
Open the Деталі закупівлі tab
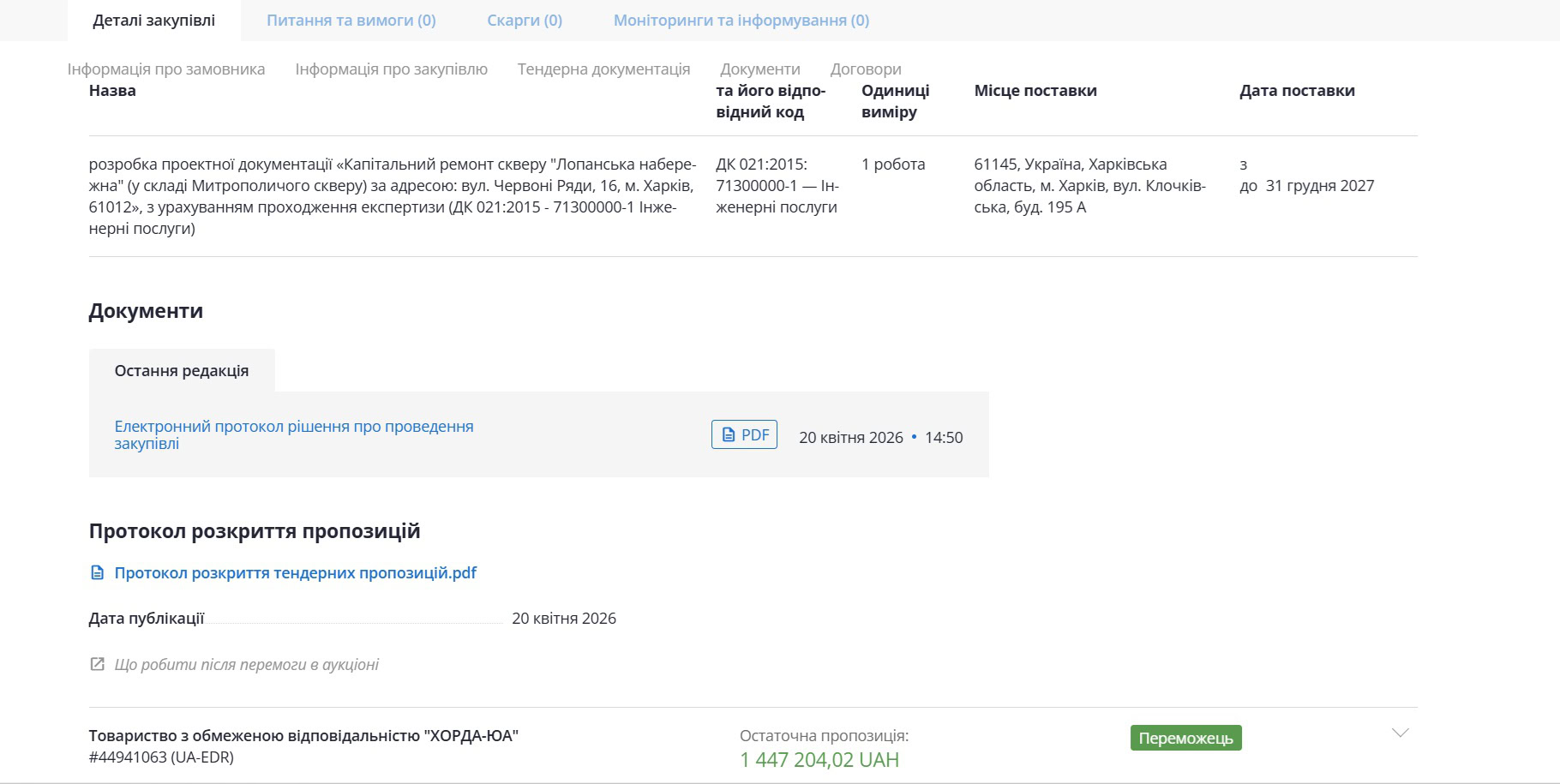(154, 21)
